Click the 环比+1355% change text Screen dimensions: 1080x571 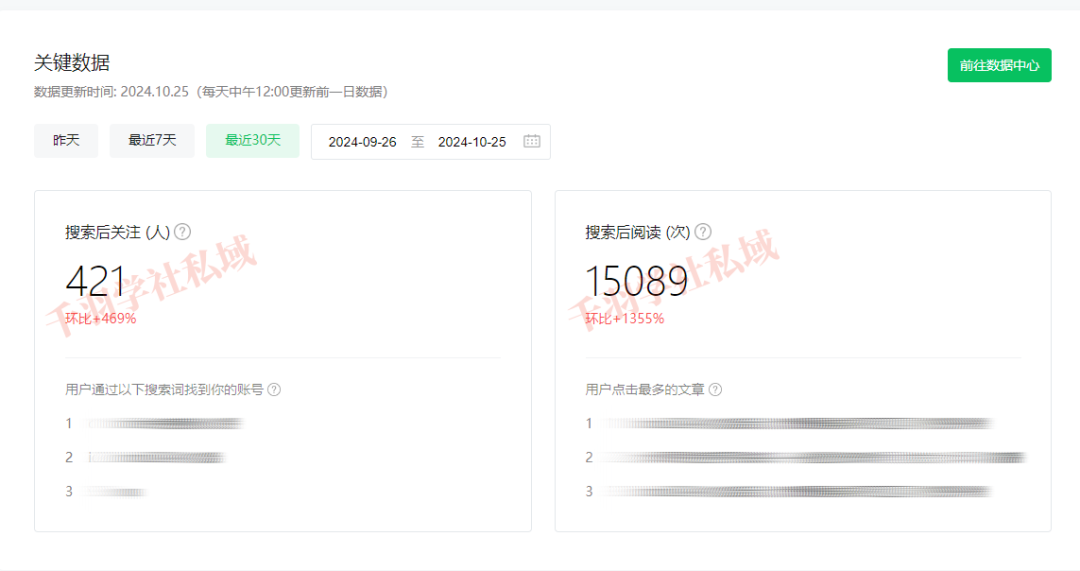tap(625, 319)
